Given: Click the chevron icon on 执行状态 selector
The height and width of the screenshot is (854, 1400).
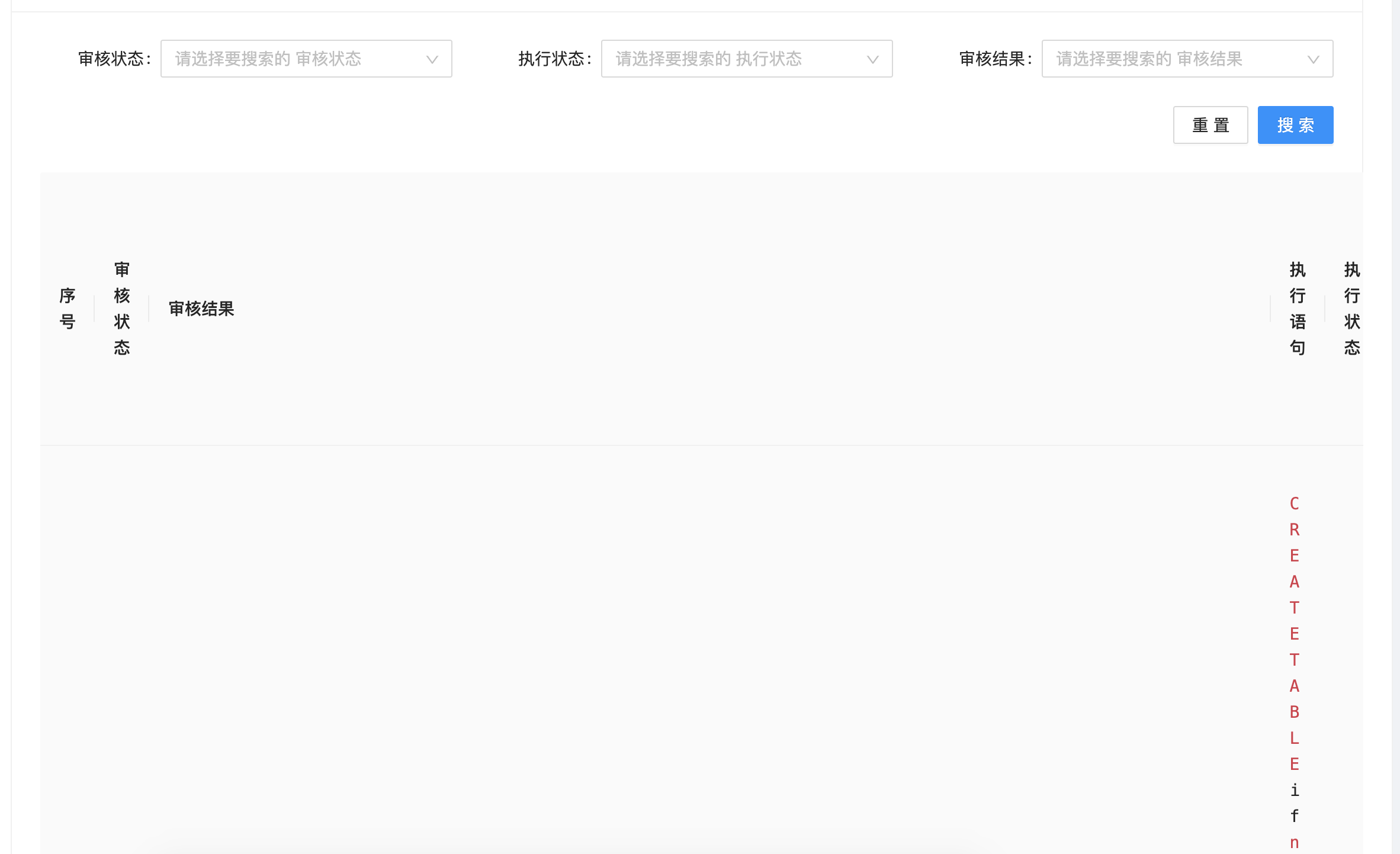Looking at the screenshot, I should point(872,59).
